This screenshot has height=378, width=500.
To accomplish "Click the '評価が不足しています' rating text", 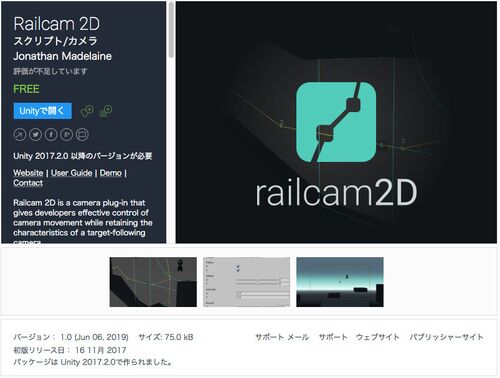I will click(x=50, y=71).
